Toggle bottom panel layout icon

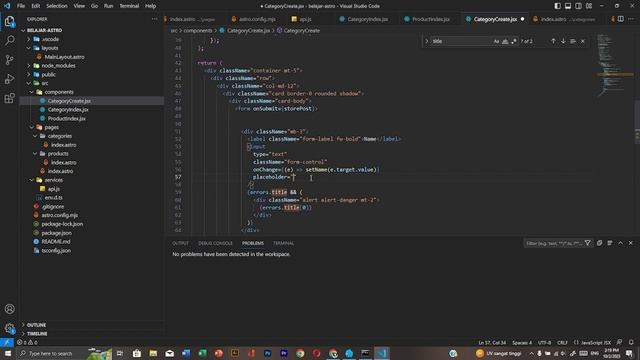pos(568,6)
